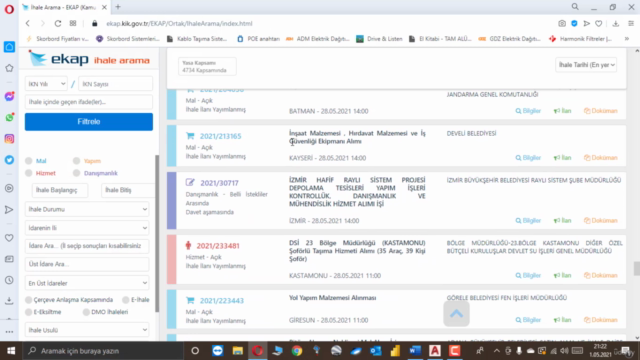640x360 pixels.
Task: Select the Mal radio option
Action: [29, 161]
